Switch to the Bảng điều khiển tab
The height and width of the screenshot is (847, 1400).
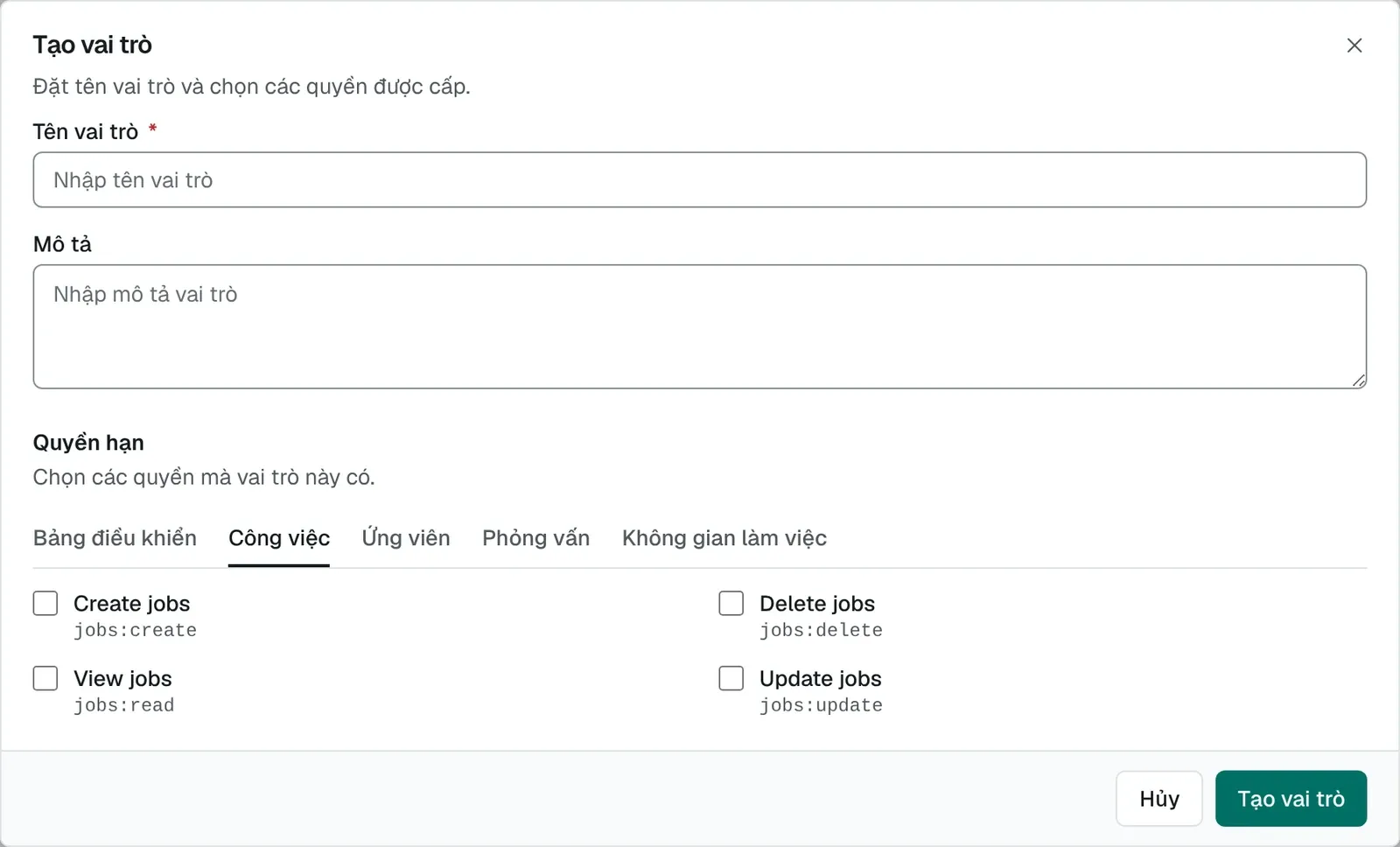click(x=115, y=538)
